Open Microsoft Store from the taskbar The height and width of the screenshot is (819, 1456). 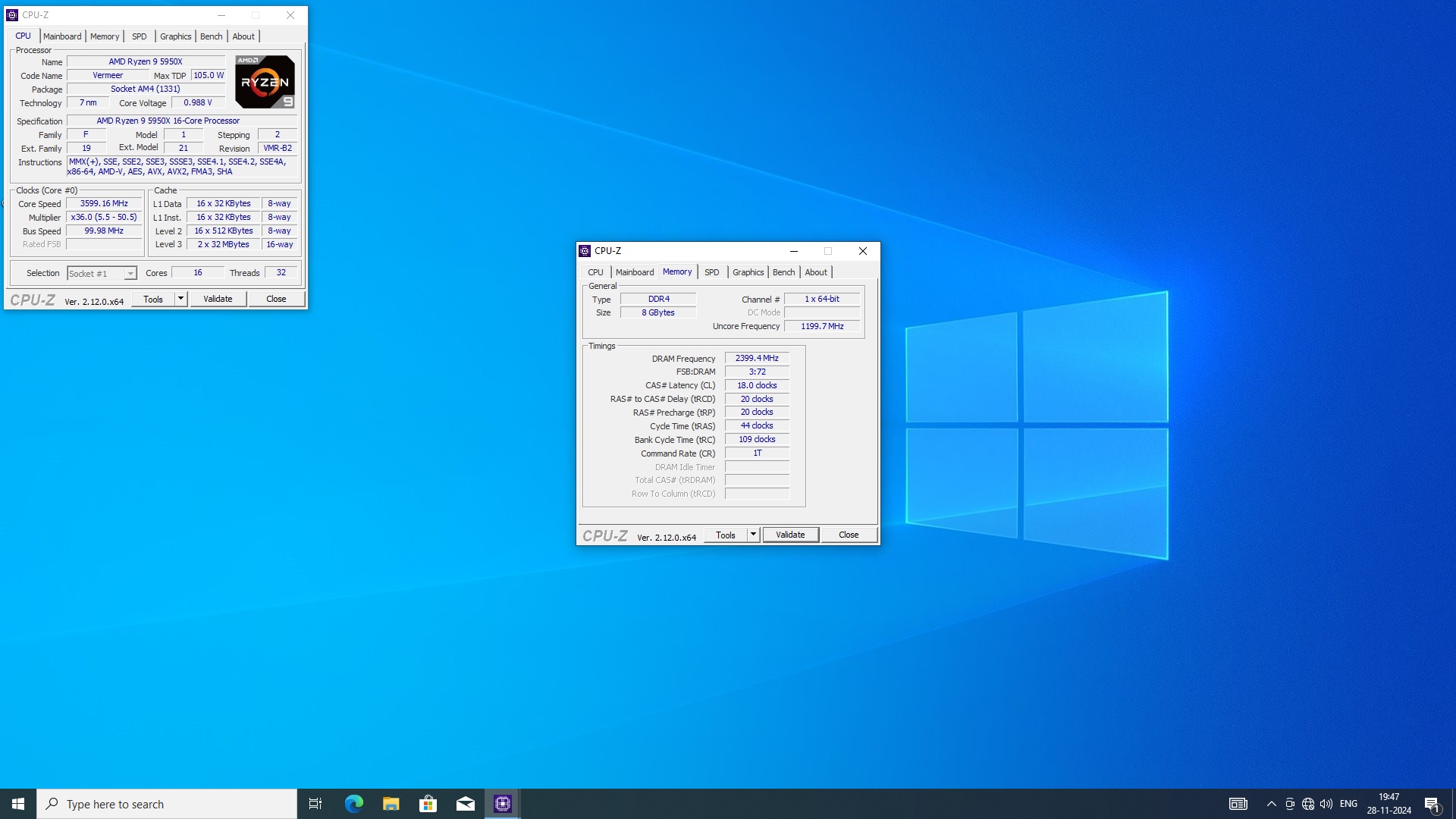428,804
